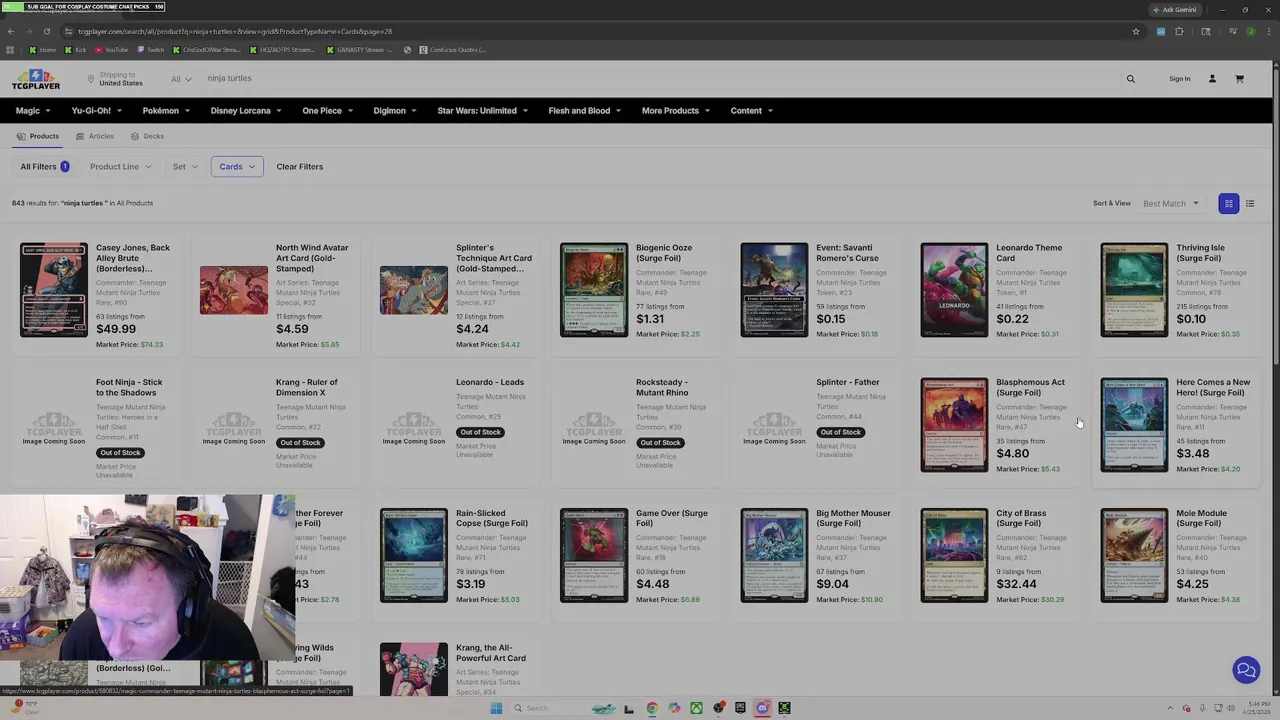Image resolution: width=1280 pixels, height=720 pixels.
Task: Open the Xbox app on taskbar
Action: [696, 708]
